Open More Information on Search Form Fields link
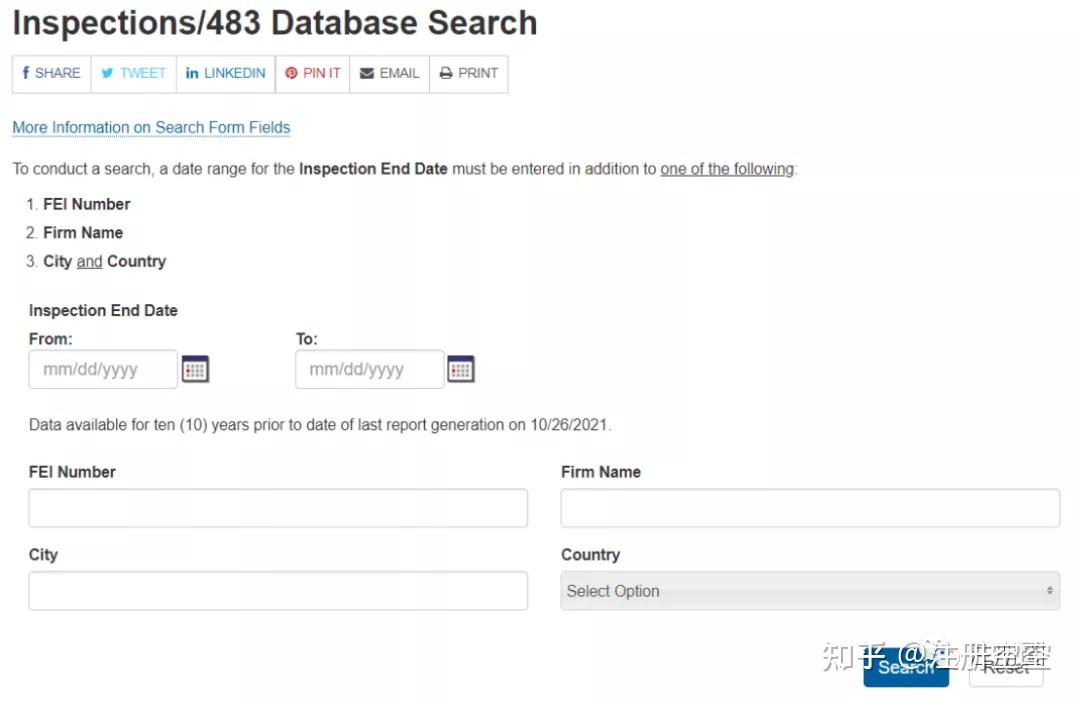This screenshot has height=701, width=1080. click(151, 128)
